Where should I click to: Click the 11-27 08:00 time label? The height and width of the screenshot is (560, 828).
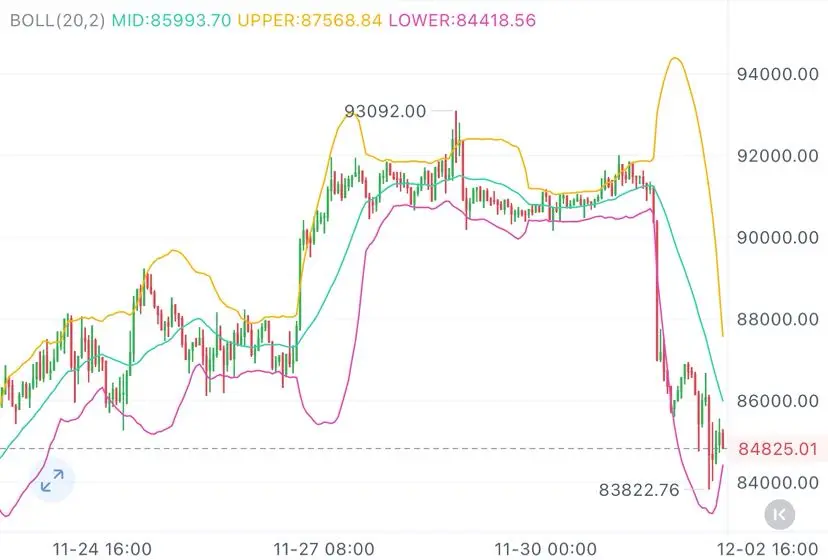pyautogui.click(x=324, y=549)
